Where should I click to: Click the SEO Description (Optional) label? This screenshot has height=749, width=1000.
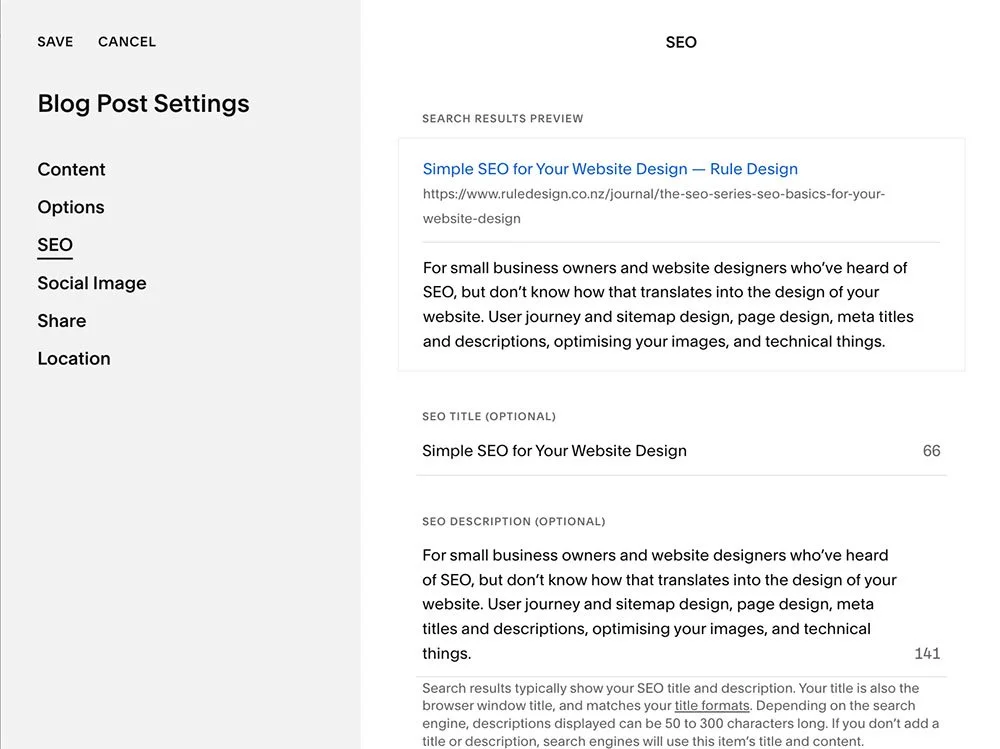coord(513,521)
